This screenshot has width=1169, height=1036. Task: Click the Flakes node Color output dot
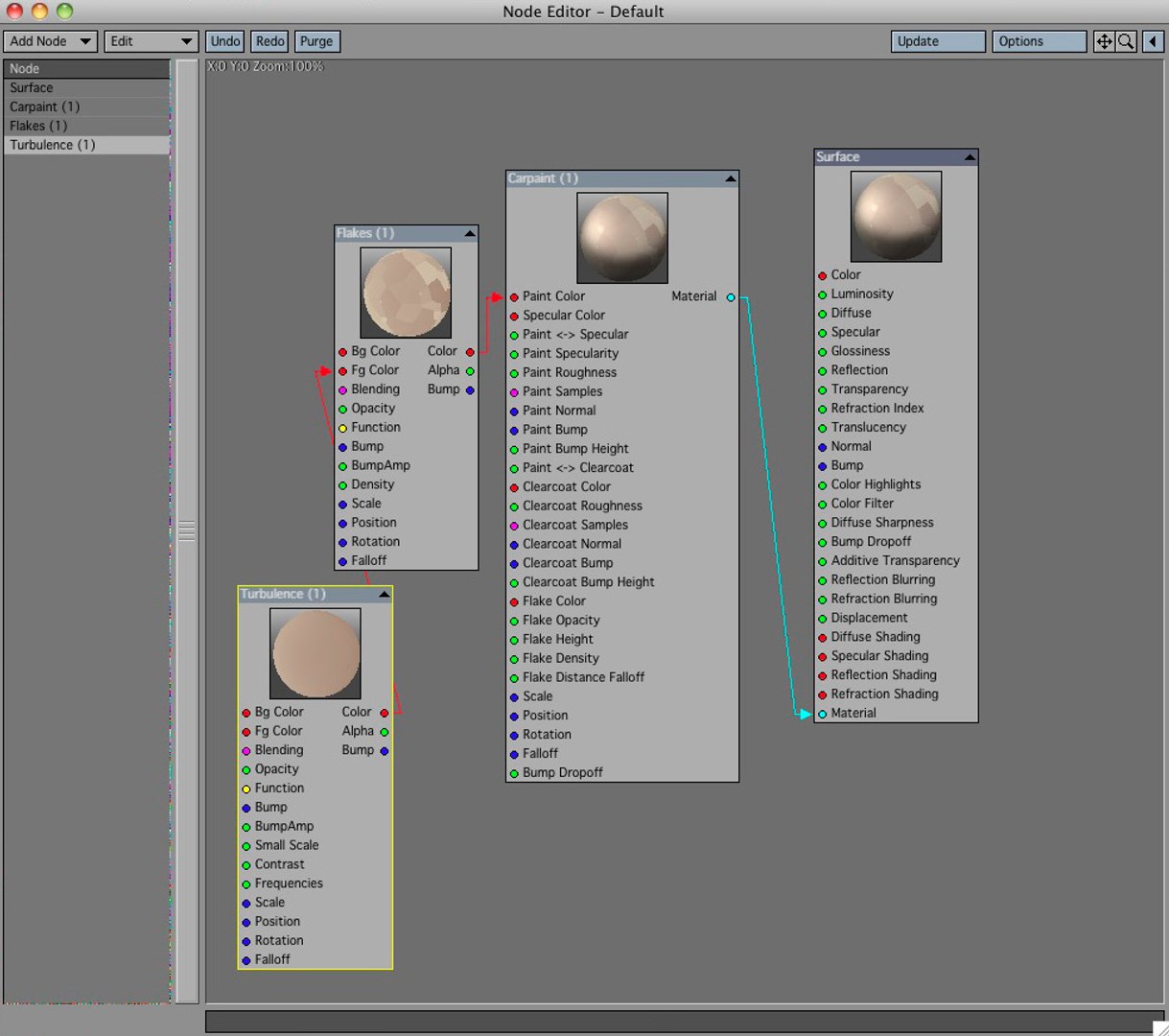click(x=470, y=352)
